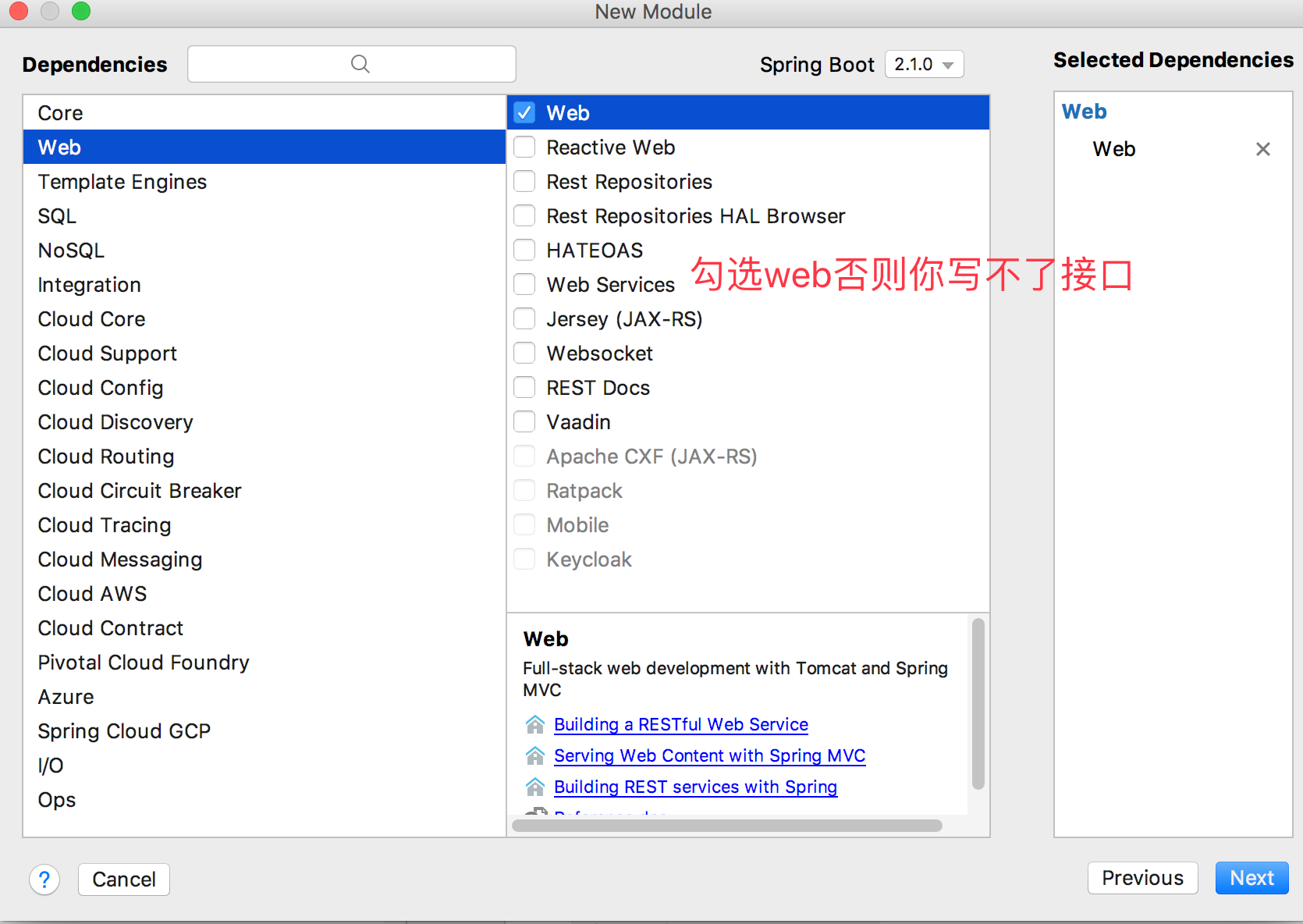
Task: Tick the Vaadin checkbox
Action: pyautogui.click(x=524, y=421)
